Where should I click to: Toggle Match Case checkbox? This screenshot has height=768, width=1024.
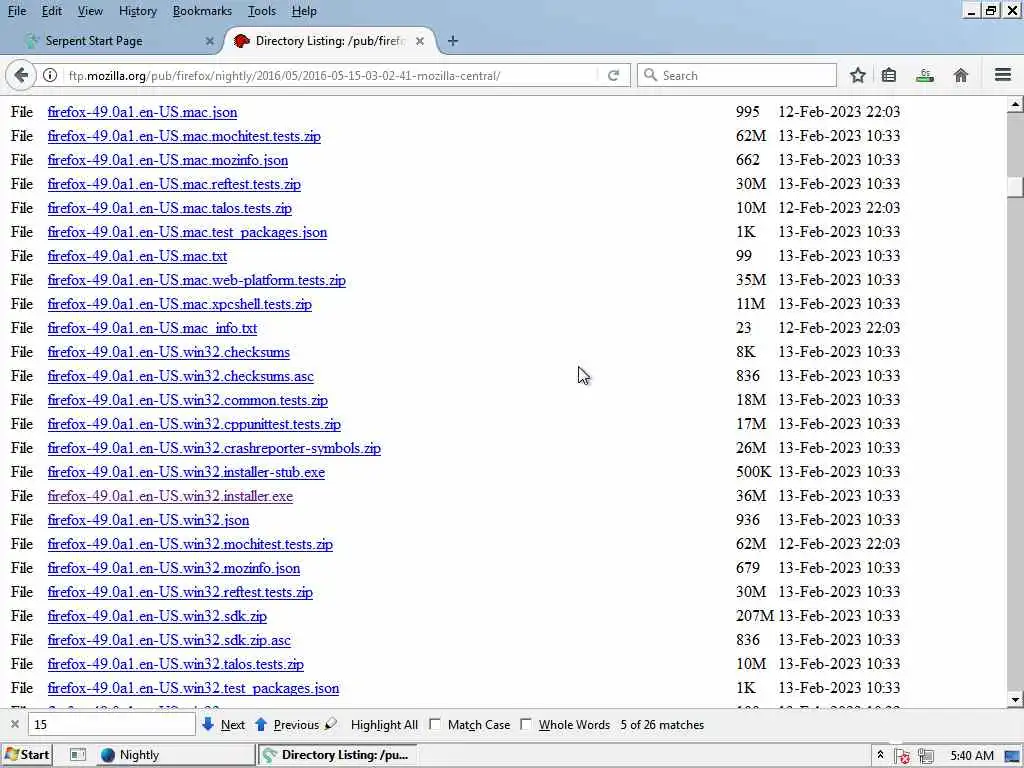point(435,724)
